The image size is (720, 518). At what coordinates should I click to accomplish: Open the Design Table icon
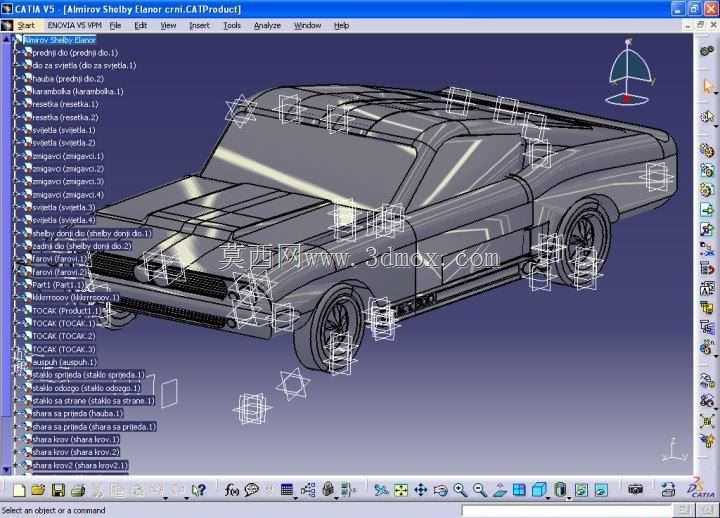(287, 490)
